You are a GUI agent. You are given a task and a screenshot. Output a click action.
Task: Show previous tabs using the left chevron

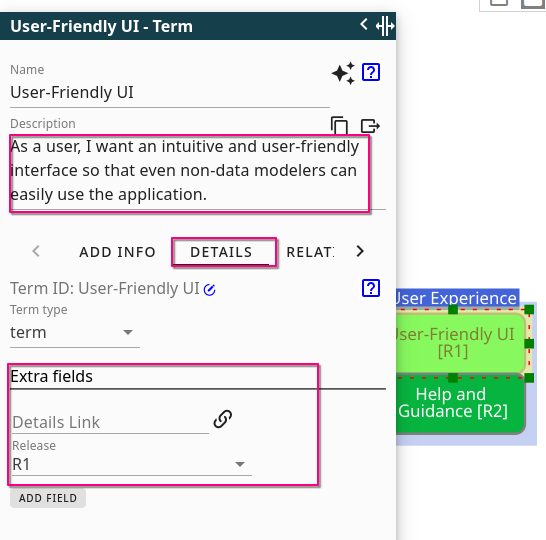point(36,251)
